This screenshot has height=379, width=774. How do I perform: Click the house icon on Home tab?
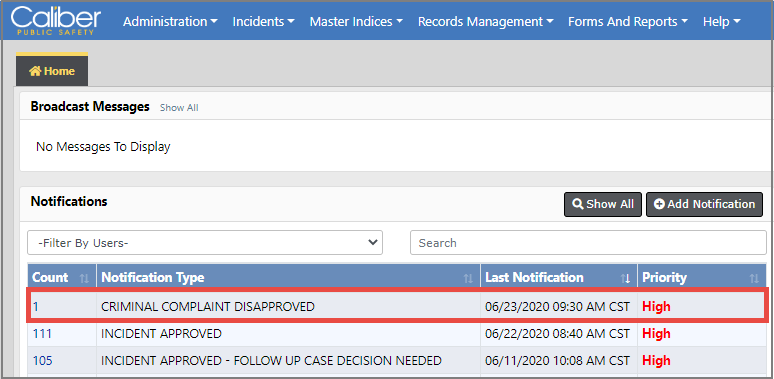coord(35,71)
